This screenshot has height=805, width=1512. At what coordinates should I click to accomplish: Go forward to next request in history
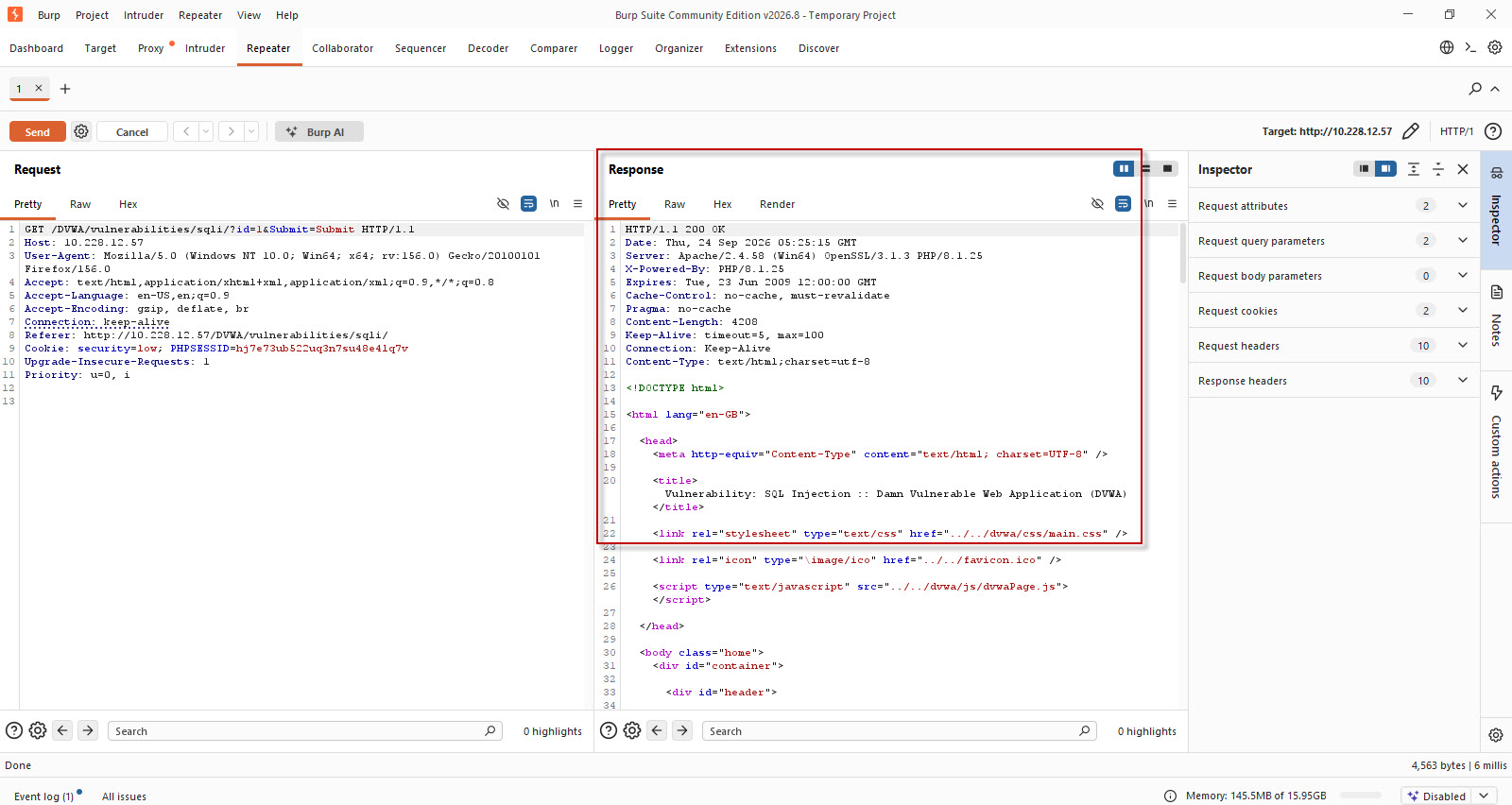(232, 131)
